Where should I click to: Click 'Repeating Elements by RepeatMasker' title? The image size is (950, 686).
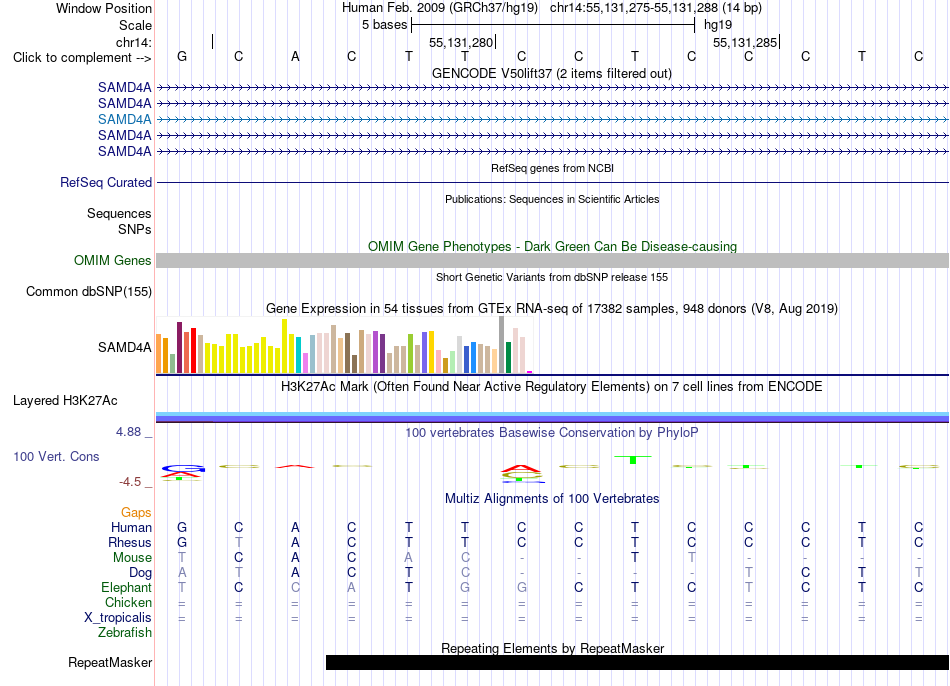[552, 648]
